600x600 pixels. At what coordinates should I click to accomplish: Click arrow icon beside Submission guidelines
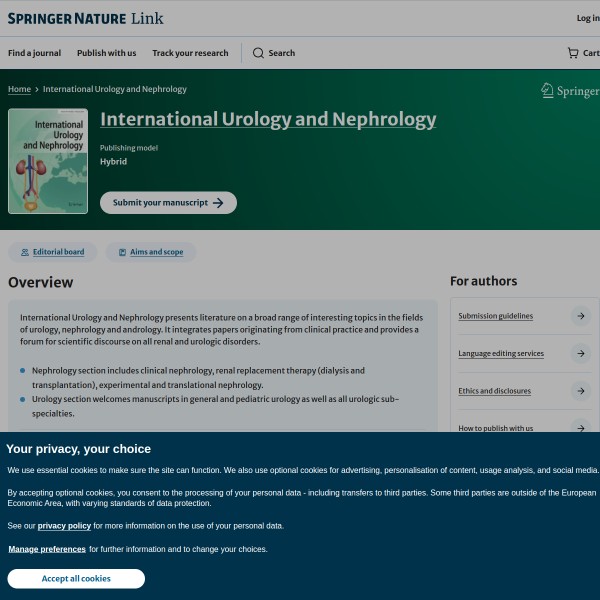tap(580, 316)
